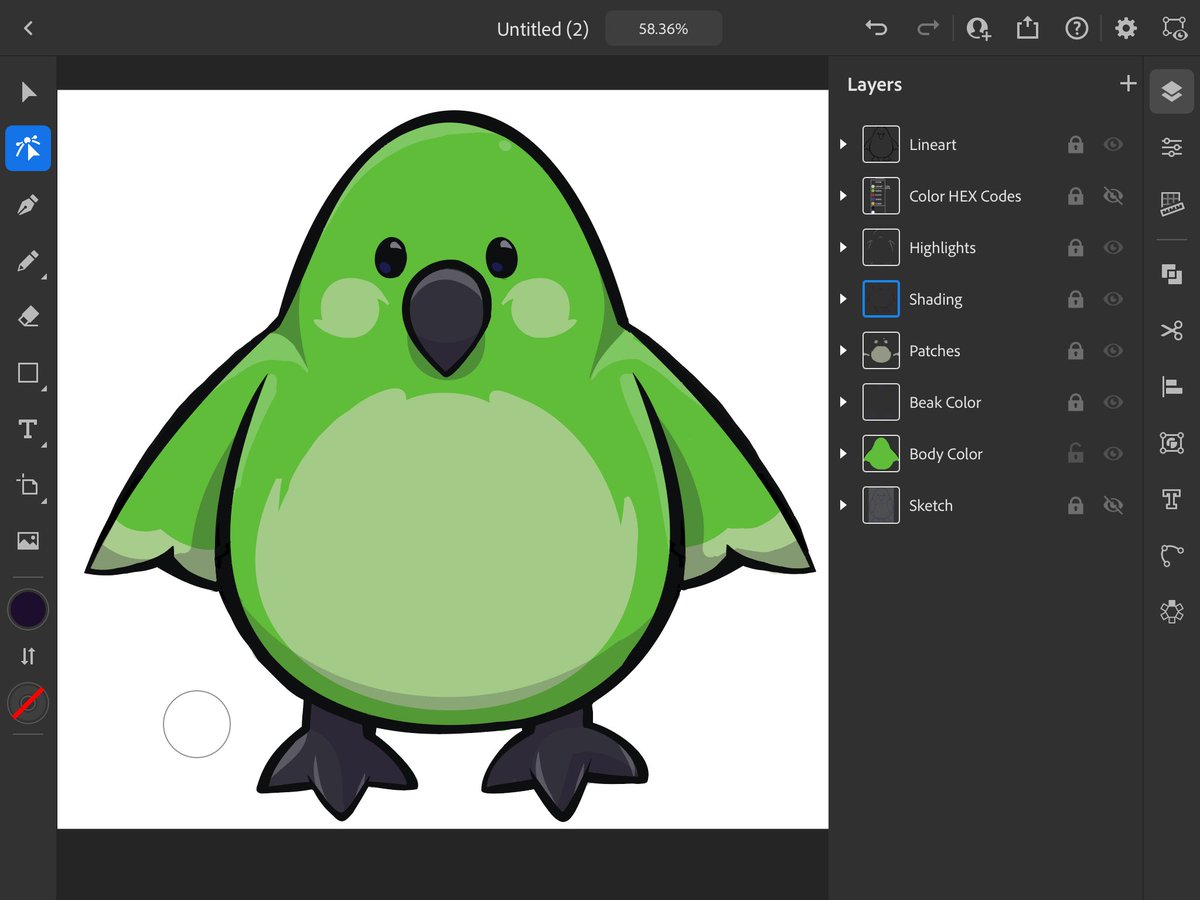Open the Align panel
The image size is (1200, 900).
tap(1172, 386)
